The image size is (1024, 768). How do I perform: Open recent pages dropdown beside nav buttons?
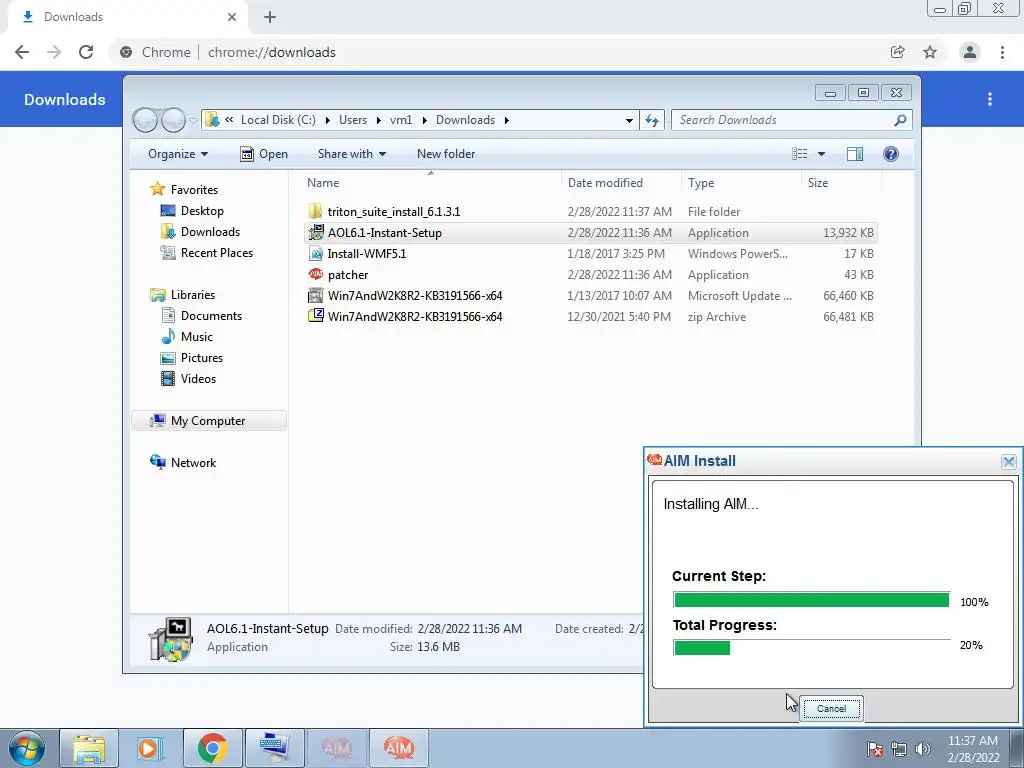pyautogui.click(x=193, y=121)
